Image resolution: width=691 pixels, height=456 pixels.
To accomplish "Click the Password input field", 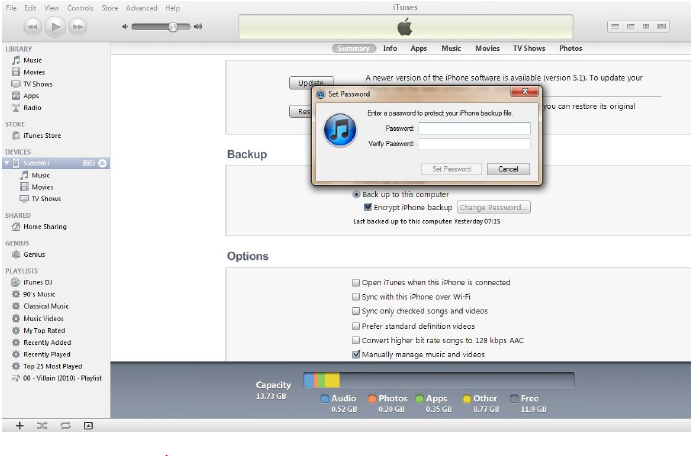I will (x=474, y=128).
